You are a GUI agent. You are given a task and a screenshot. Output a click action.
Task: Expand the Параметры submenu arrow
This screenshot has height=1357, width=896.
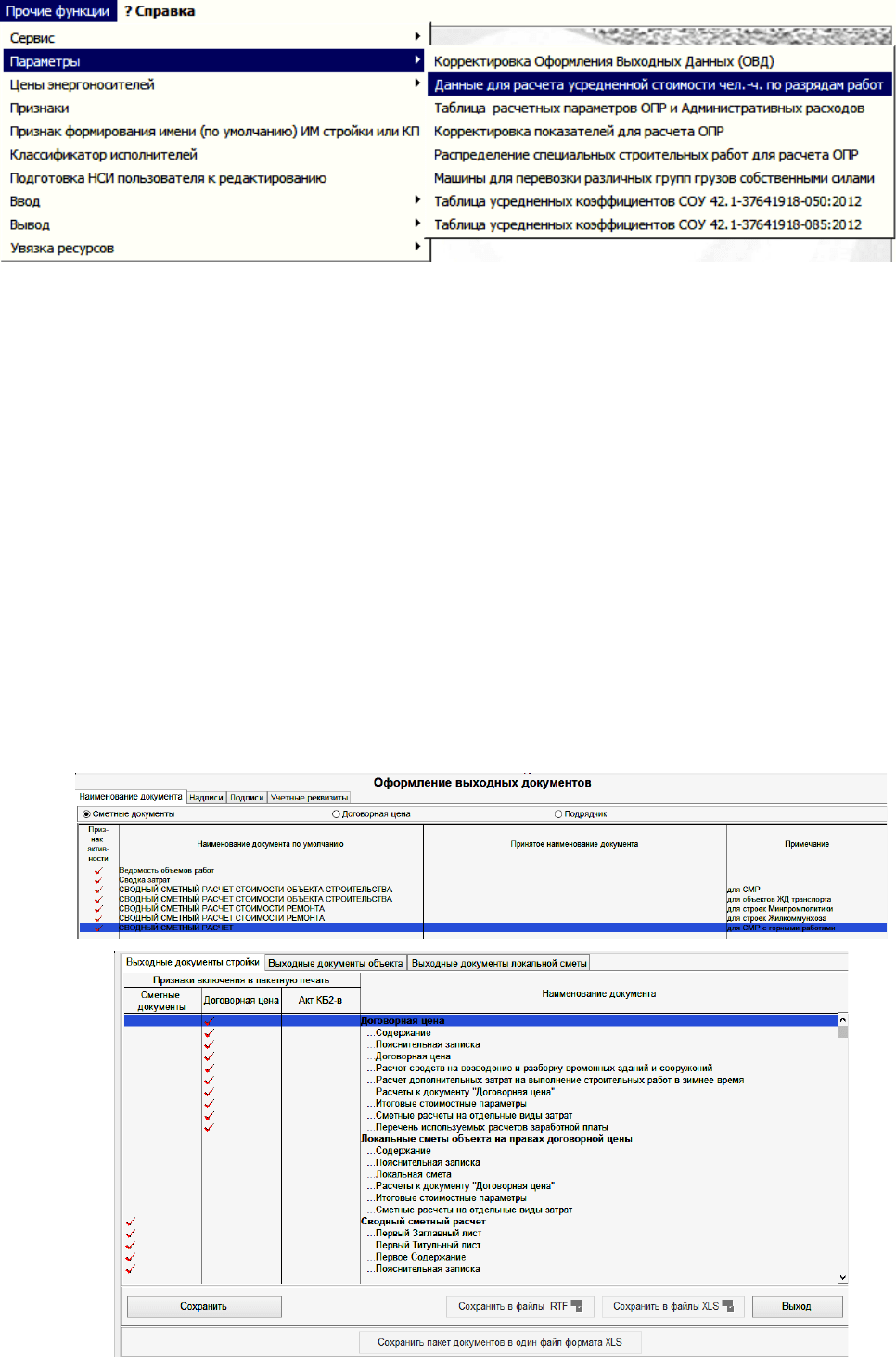418,60
